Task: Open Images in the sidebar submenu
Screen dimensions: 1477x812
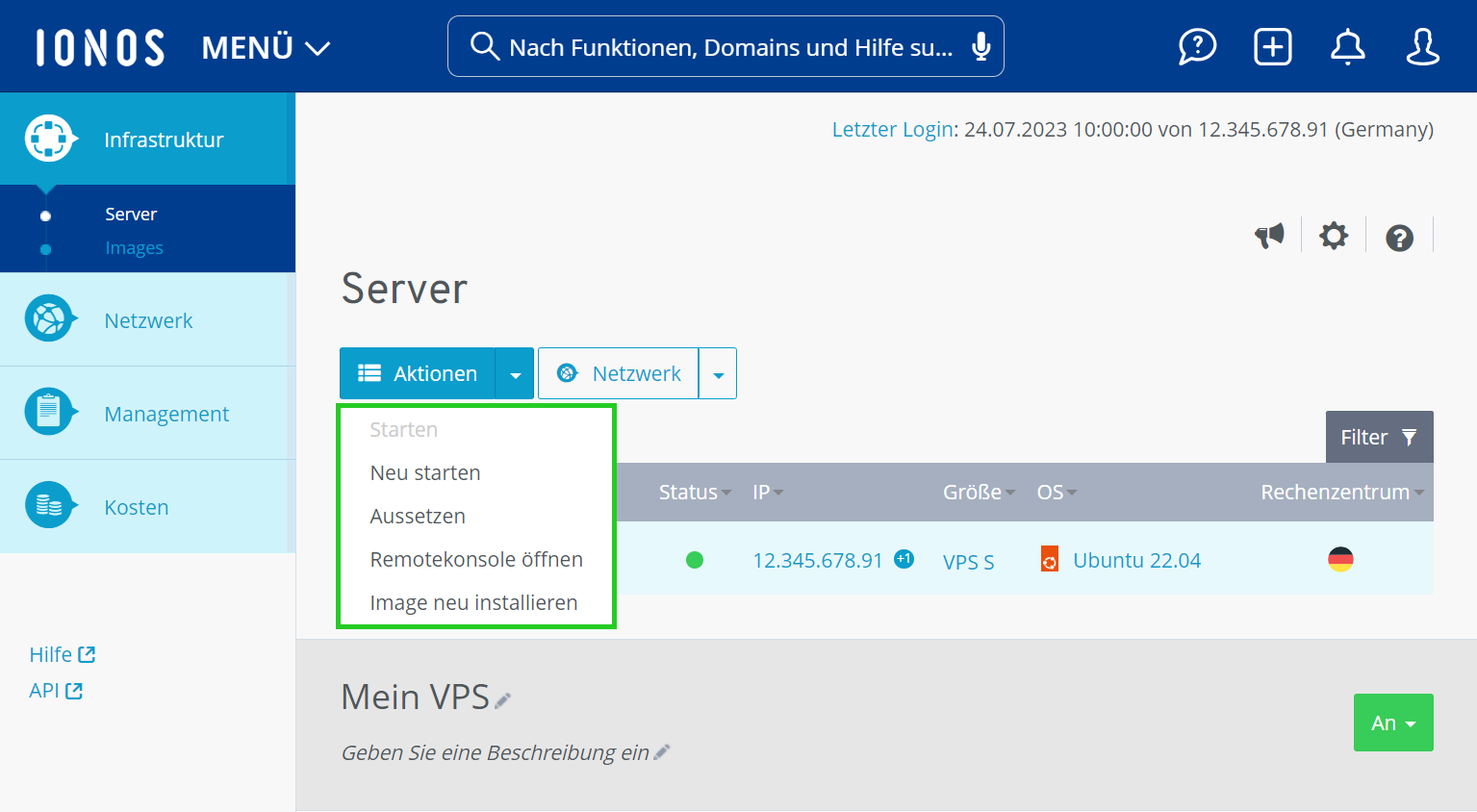Action: (134, 247)
